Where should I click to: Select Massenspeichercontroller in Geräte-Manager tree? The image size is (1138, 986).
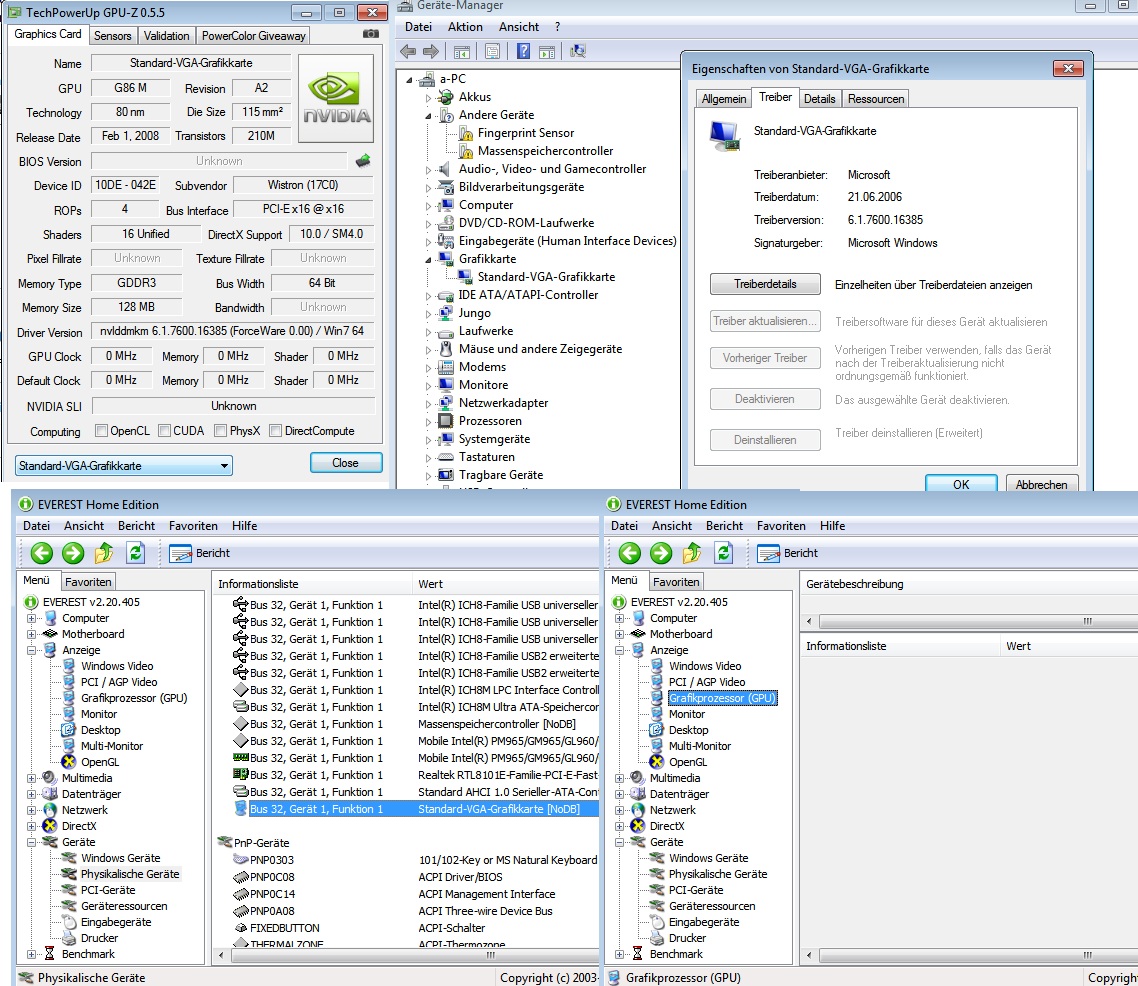pos(545,151)
